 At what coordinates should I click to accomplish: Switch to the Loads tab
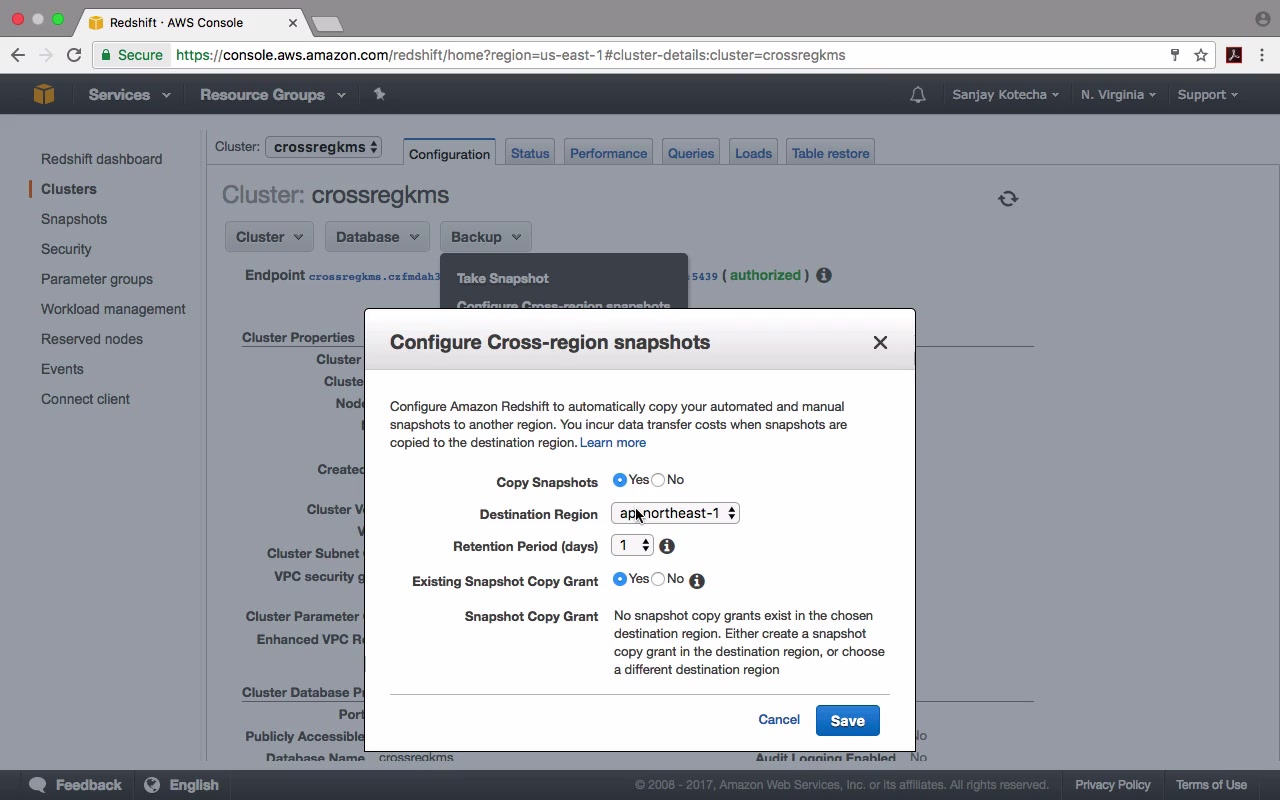[x=753, y=153]
